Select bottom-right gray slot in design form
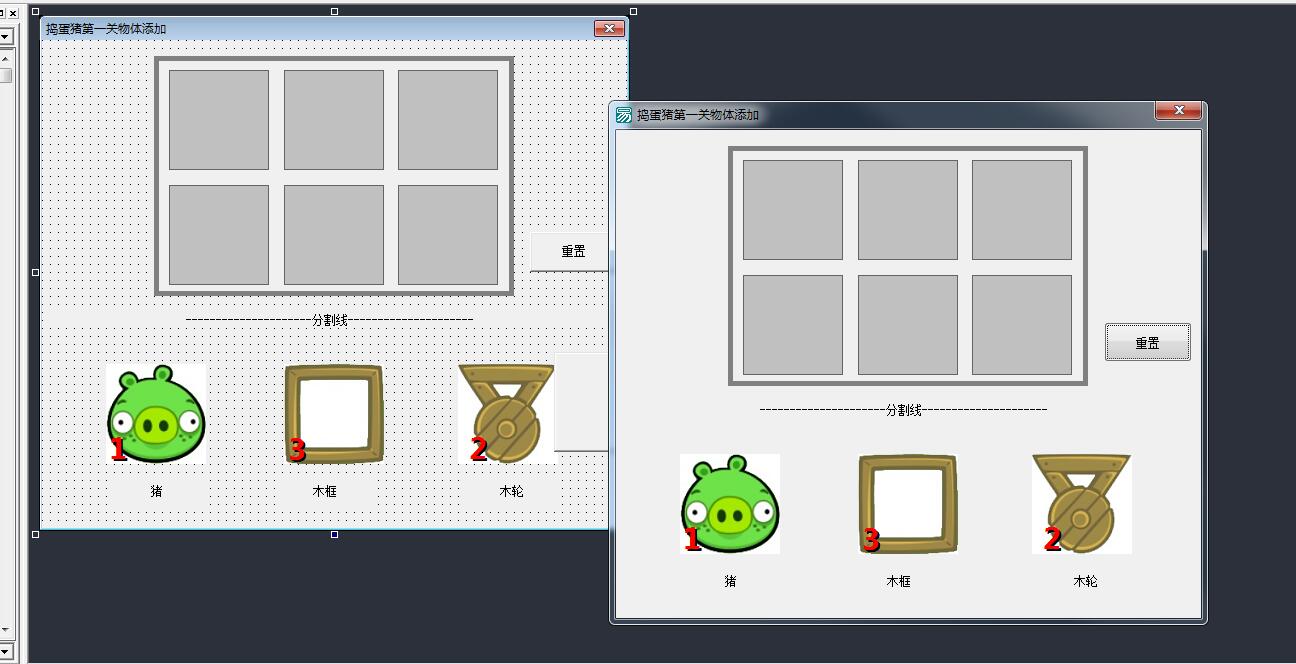Viewport: 1296px width, 664px height. [x=448, y=235]
